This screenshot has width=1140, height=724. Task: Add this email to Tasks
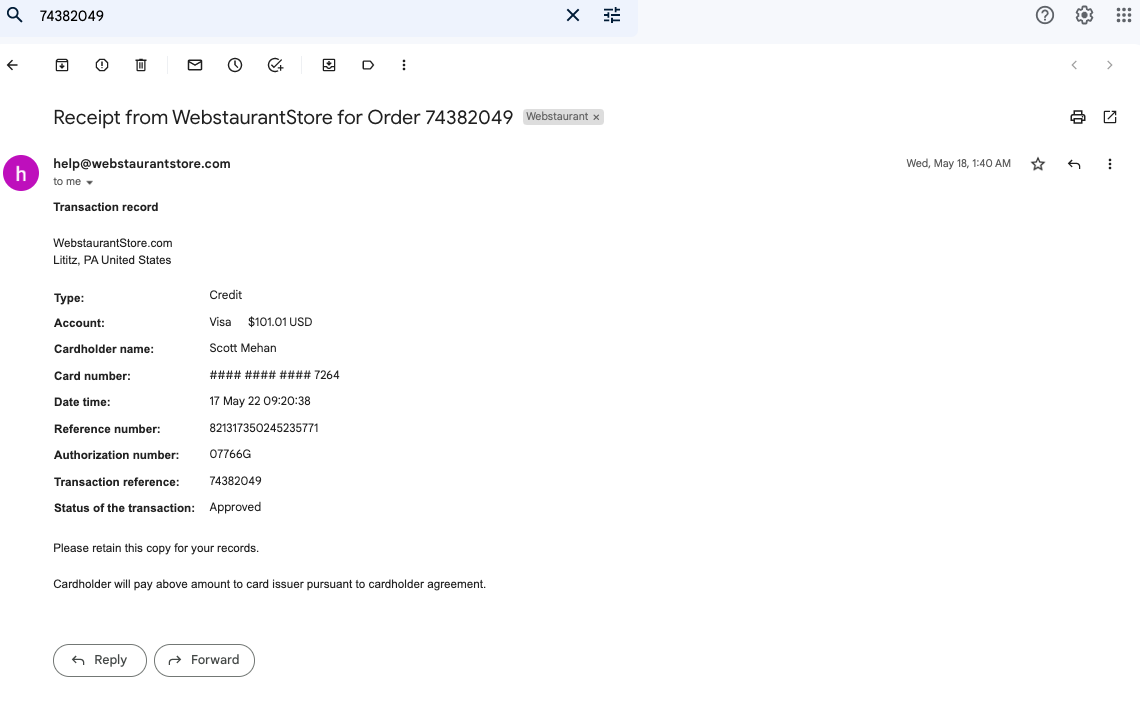[275, 65]
